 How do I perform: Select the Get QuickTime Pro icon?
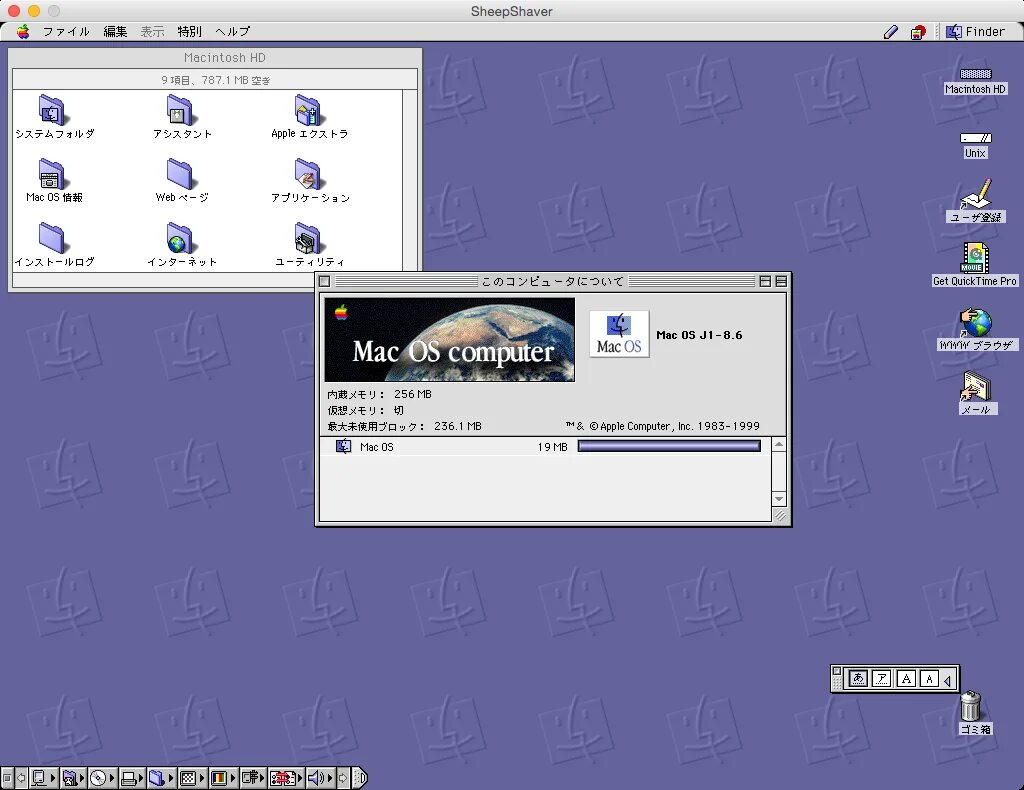point(975,257)
